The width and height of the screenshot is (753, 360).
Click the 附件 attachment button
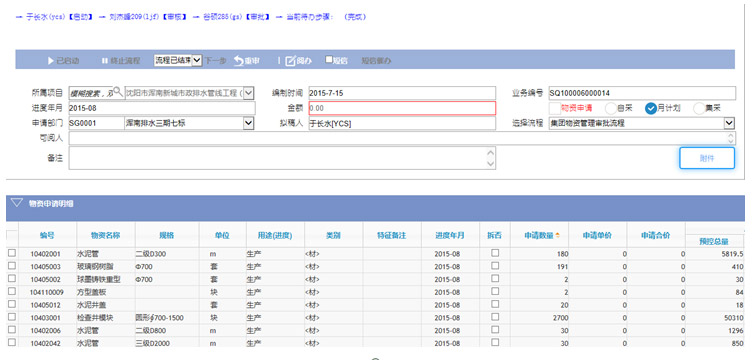point(707,158)
